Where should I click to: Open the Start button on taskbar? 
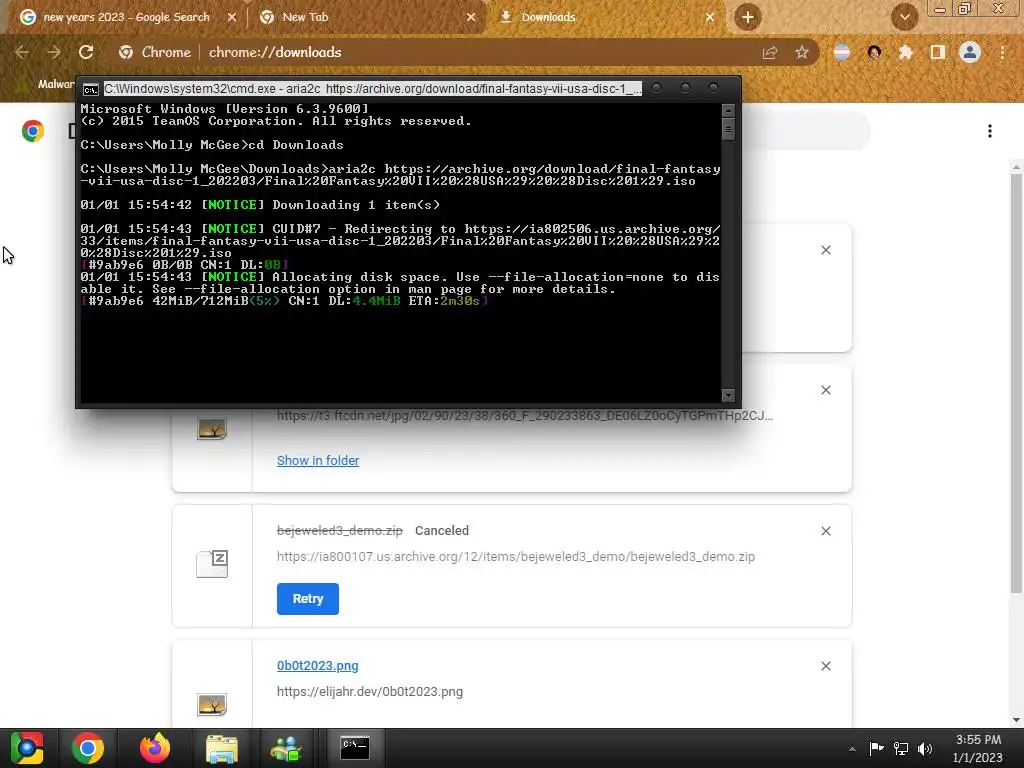(x=27, y=748)
